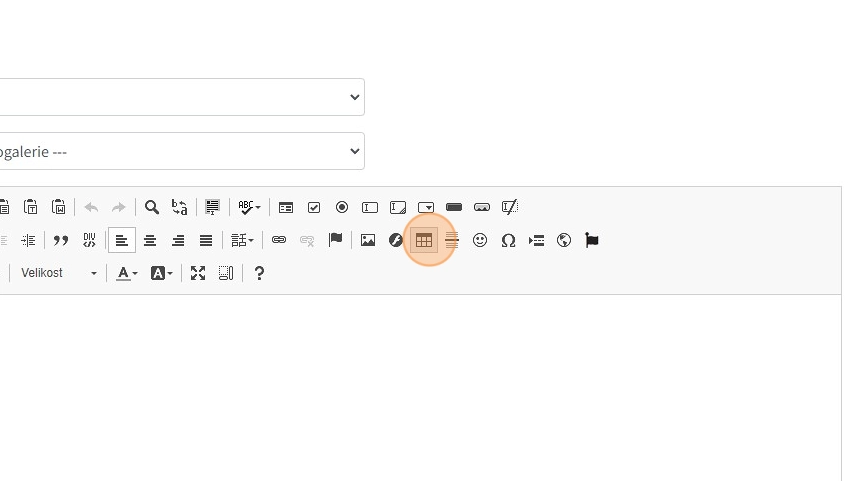This screenshot has height=481, width=860.
Task: Click the Block Quote icon
Action: (x=61, y=240)
